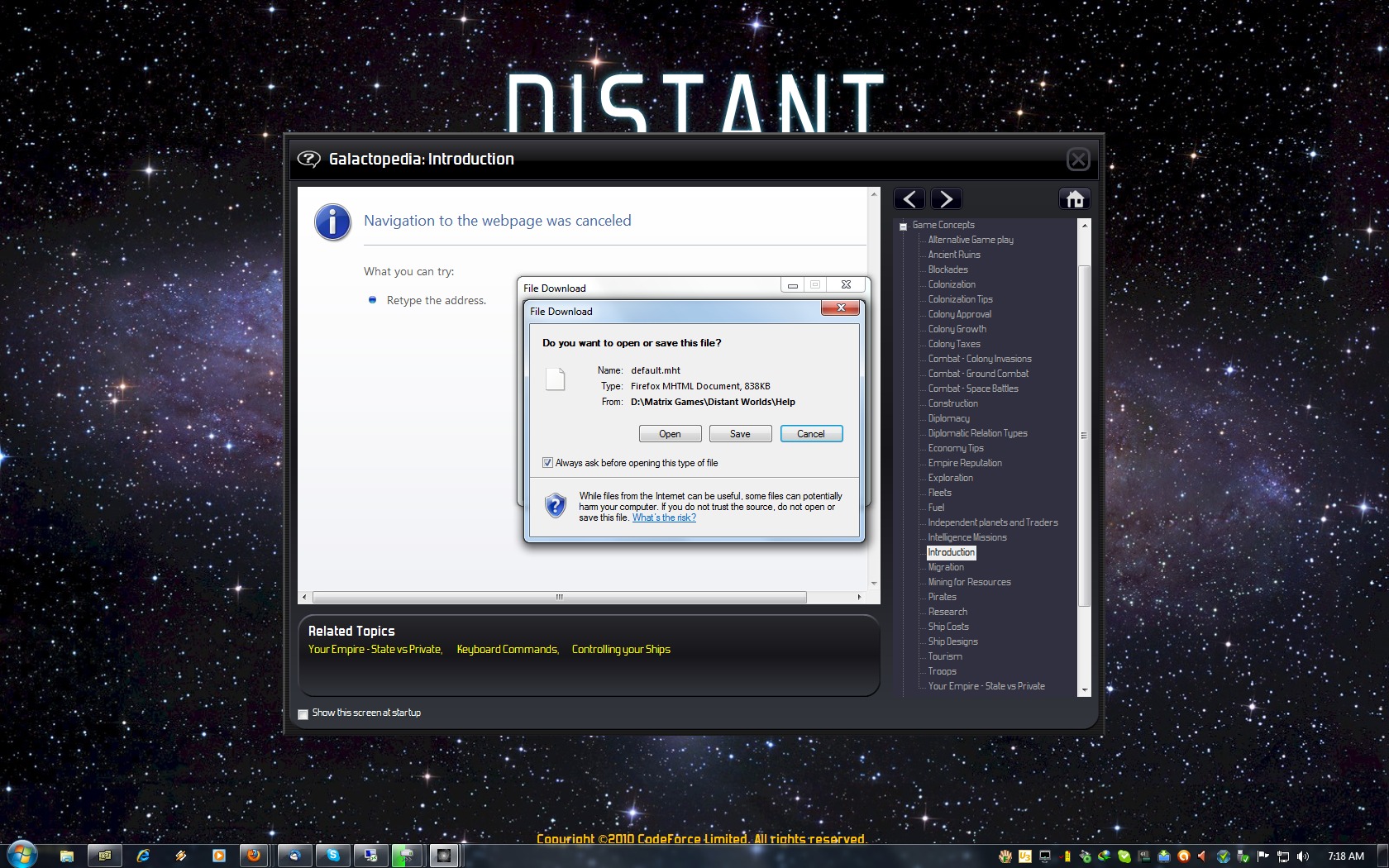
Task: Select 'Ship Designs' topic in the tree
Action: coord(952,641)
